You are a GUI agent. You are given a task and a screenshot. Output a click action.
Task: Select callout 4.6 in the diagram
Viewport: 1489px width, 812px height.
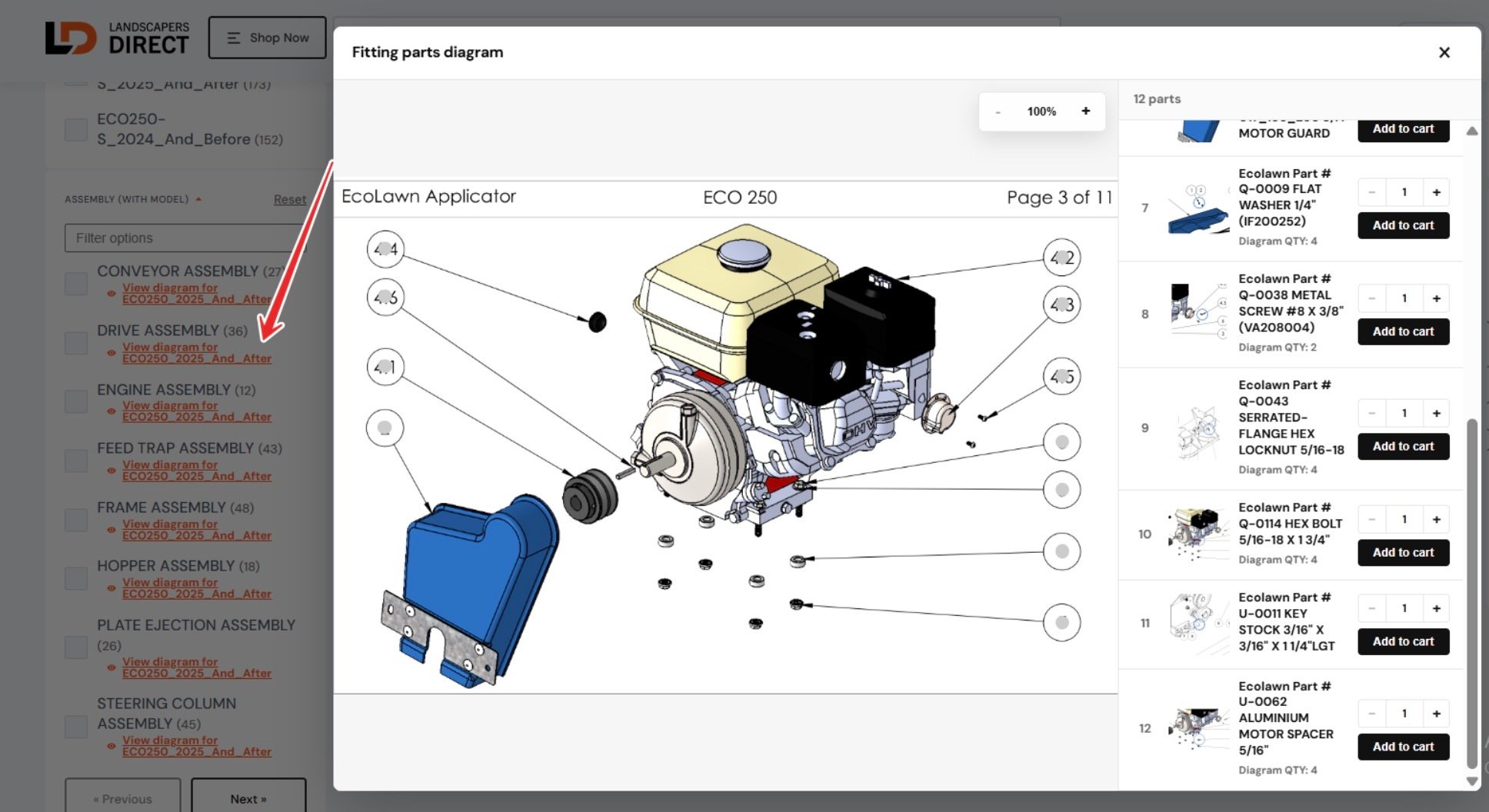click(385, 298)
